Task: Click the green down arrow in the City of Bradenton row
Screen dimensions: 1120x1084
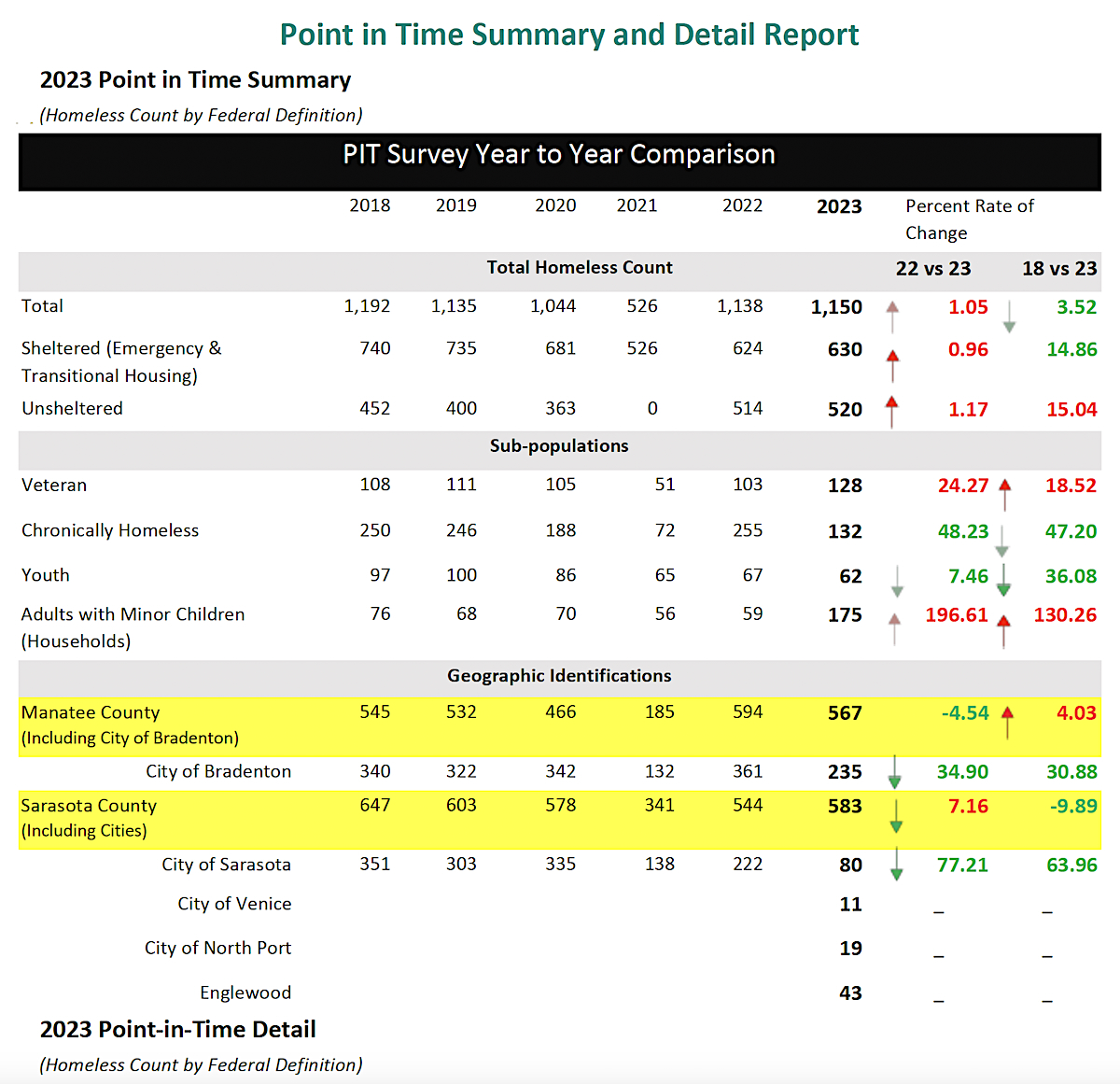Action: [x=894, y=772]
